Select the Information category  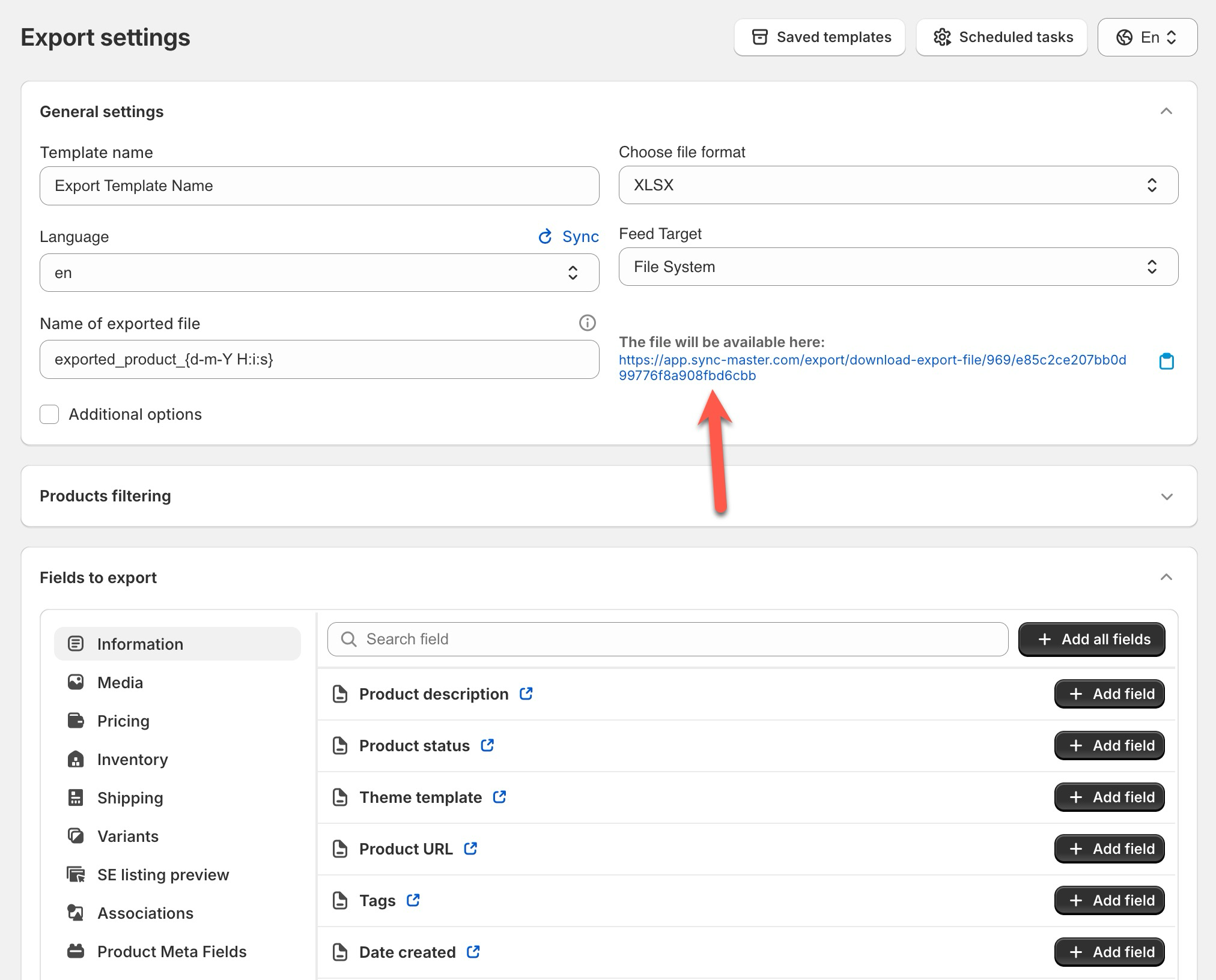[177, 644]
